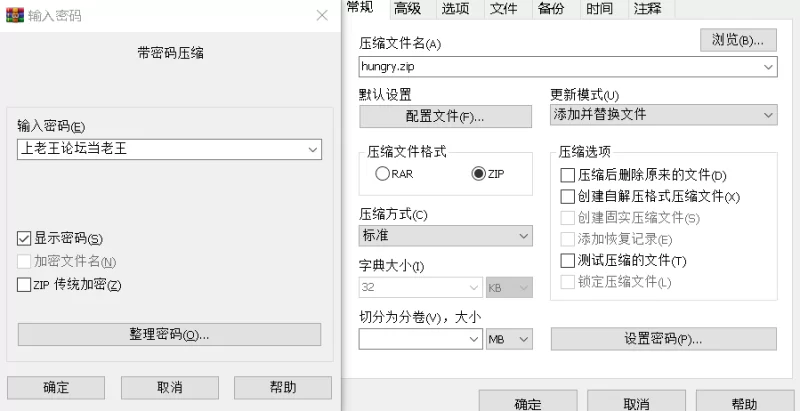Screen dimensions: 800x411
Task: Click 整理密码(O)... button
Action: [x=169, y=335]
